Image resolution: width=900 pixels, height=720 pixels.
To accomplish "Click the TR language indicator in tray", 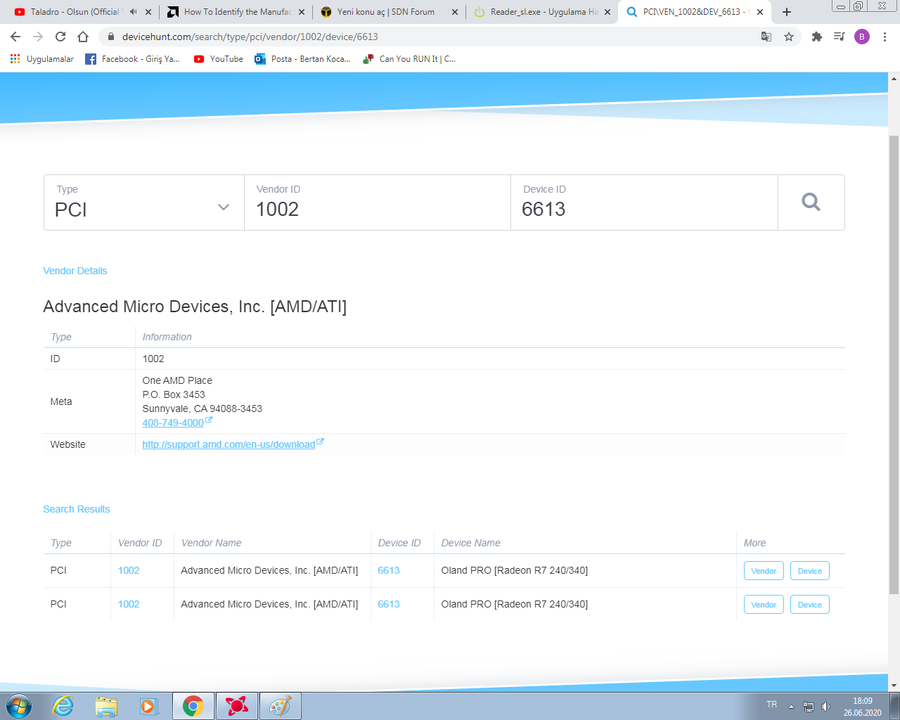I will pyautogui.click(x=771, y=704).
